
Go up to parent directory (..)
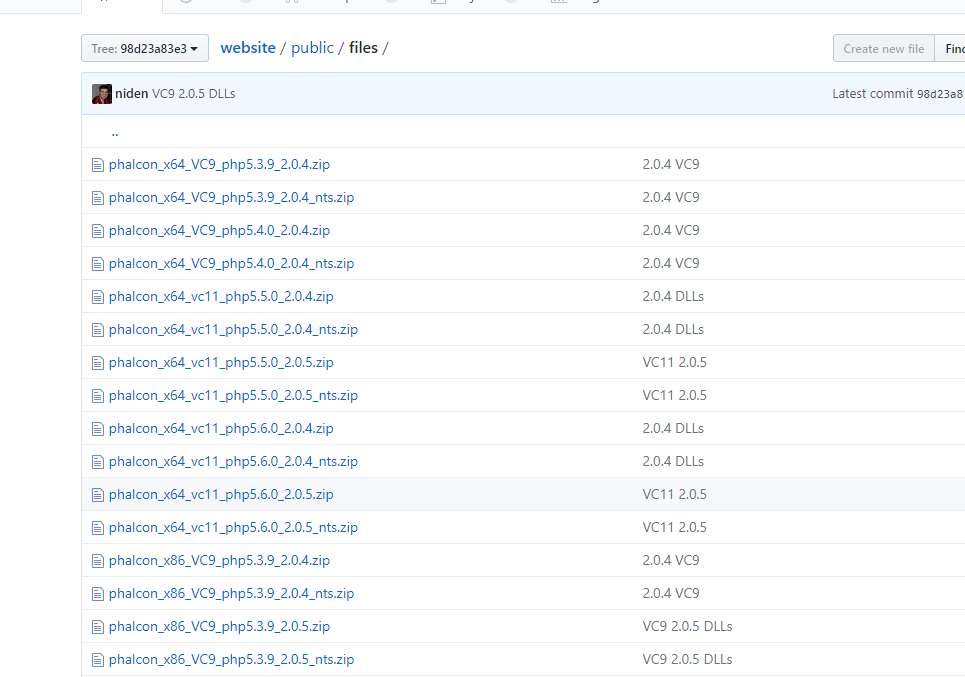(115, 132)
